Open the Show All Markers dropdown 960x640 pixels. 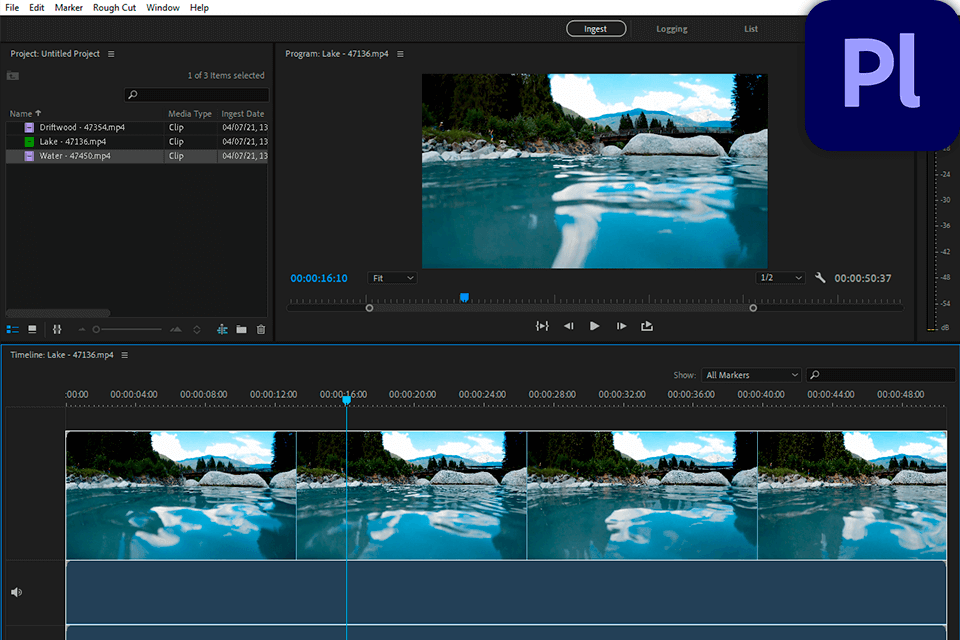tap(750, 374)
